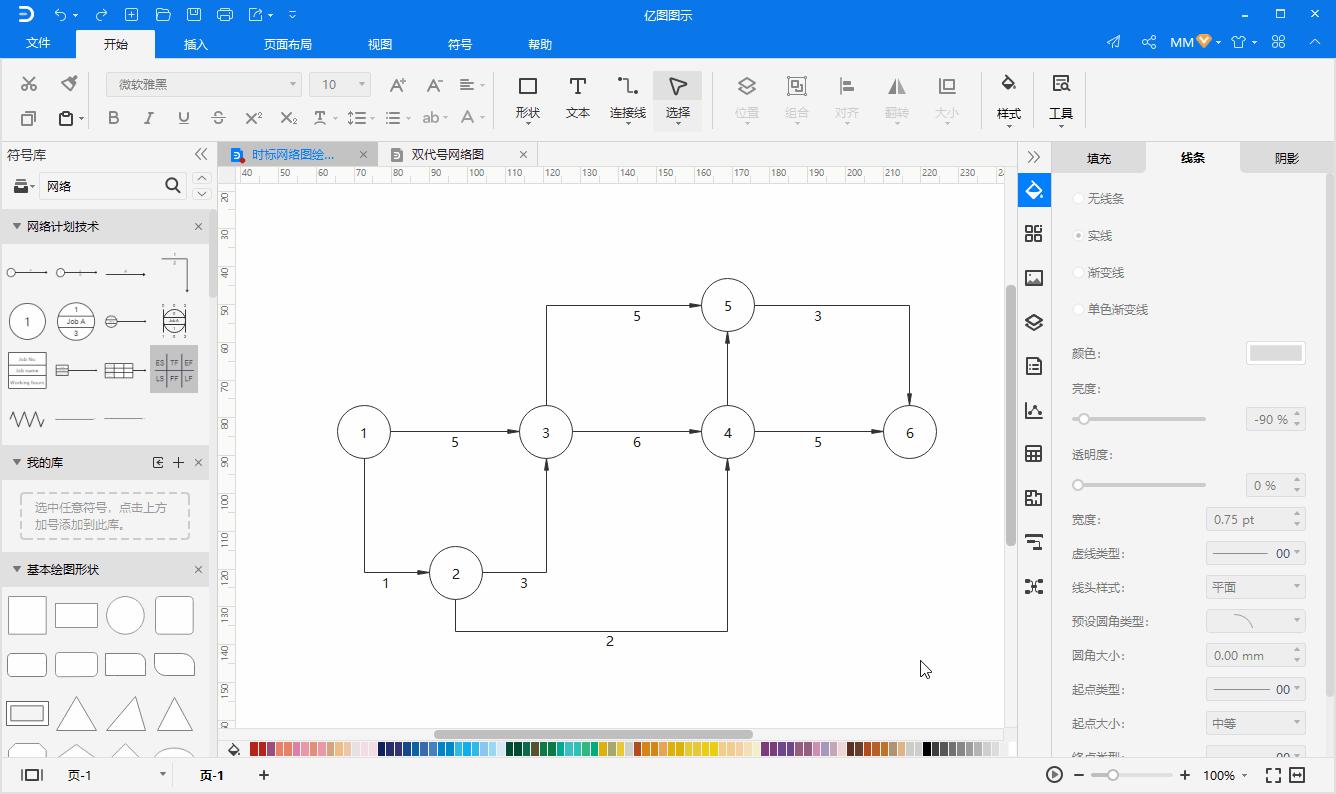Open the 帮助 ribbon tab
Viewport: 1336px width, 794px height.
coord(540,44)
